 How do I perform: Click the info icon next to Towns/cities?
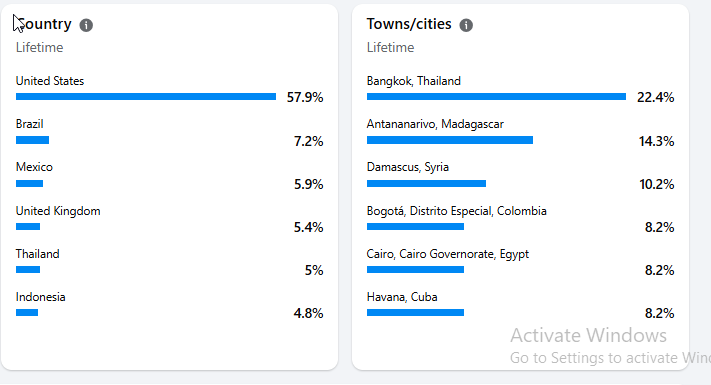(466, 25)
